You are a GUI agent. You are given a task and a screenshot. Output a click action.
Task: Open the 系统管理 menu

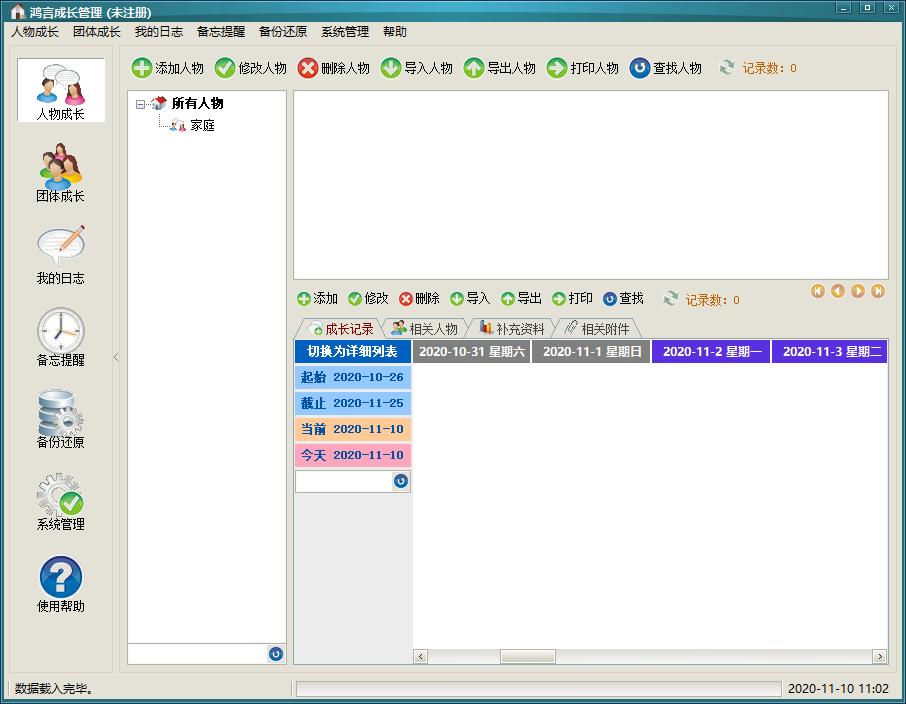[x=345, y=32]
